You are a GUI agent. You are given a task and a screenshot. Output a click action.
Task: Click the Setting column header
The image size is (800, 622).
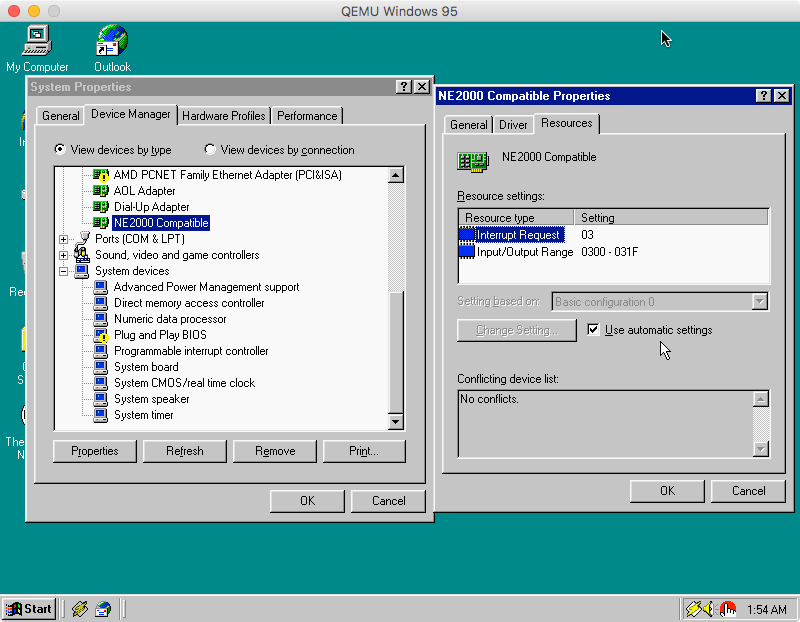671,217
